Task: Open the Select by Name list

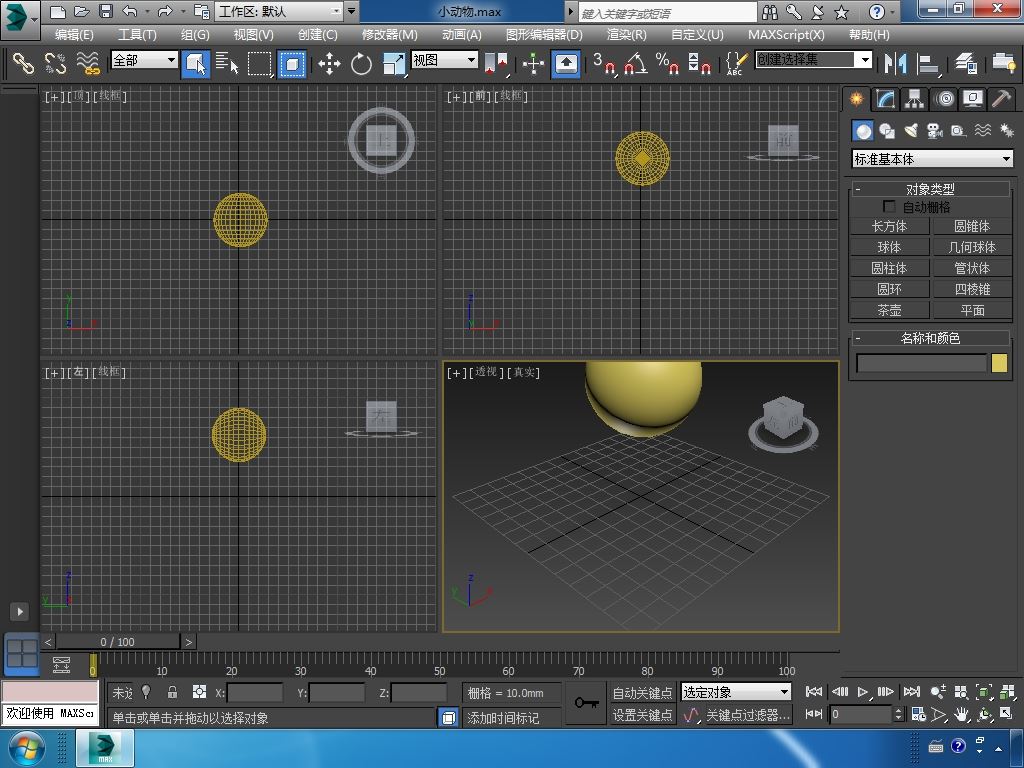Action: pos(227,63)
